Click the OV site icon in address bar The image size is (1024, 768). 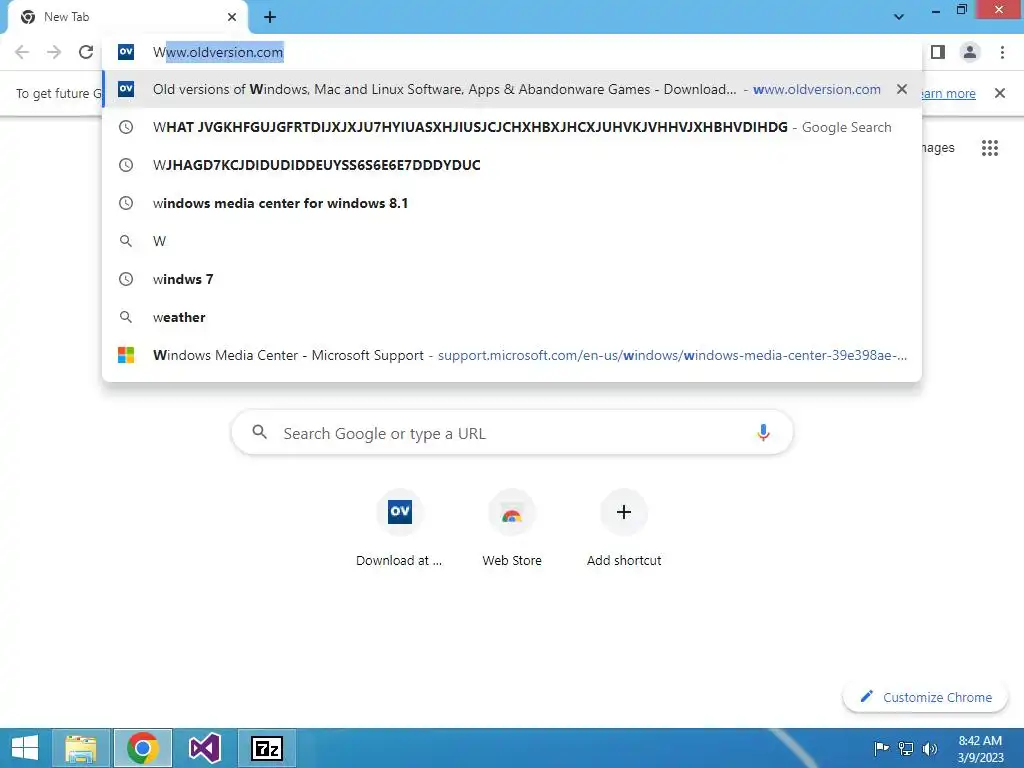click(126, 52)
